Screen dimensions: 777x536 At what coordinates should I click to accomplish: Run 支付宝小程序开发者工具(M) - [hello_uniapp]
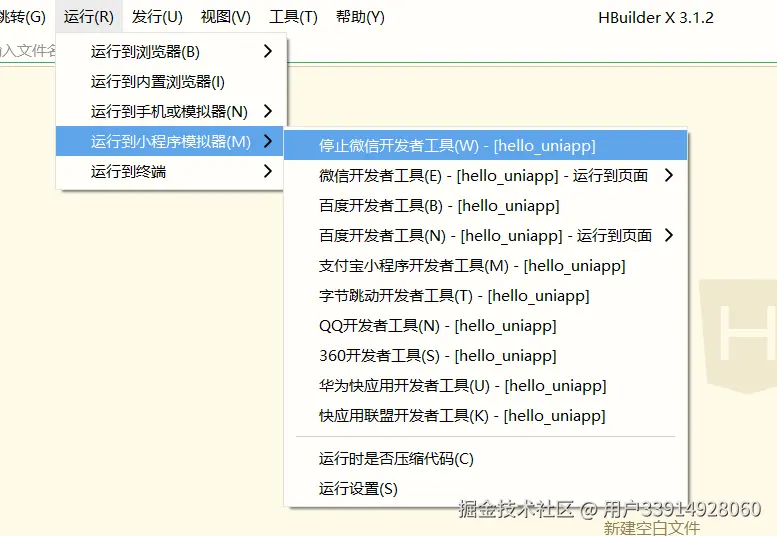[x=486, y=266]
